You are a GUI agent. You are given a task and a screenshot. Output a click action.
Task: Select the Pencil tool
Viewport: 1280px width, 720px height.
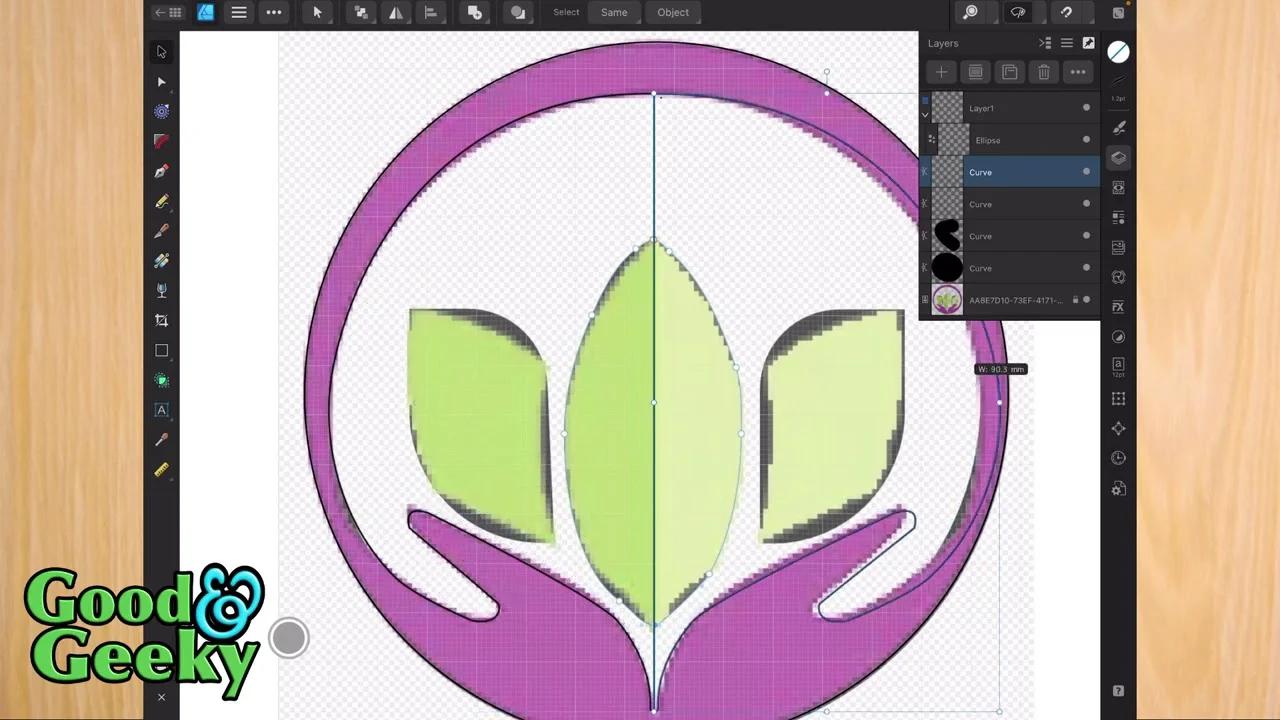[x=161, y=201]
